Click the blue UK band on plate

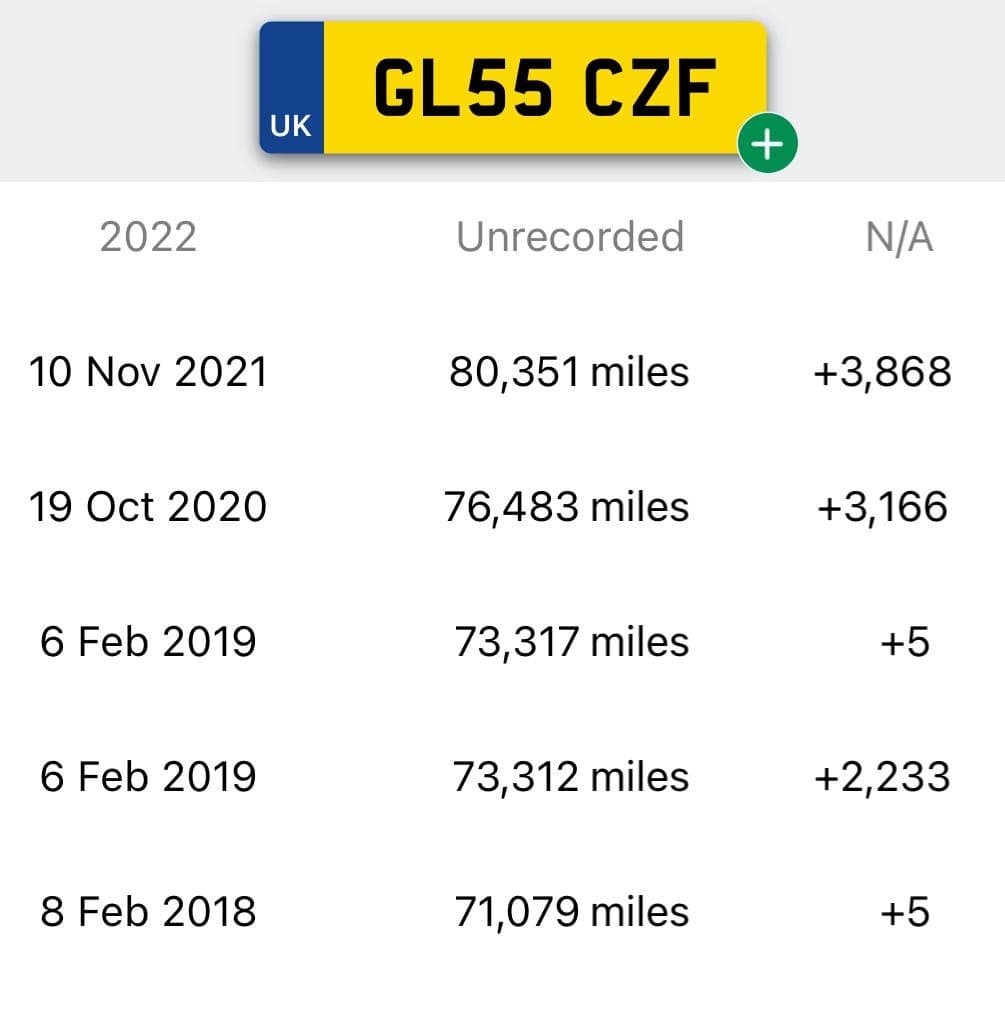[x=291, y=88]
